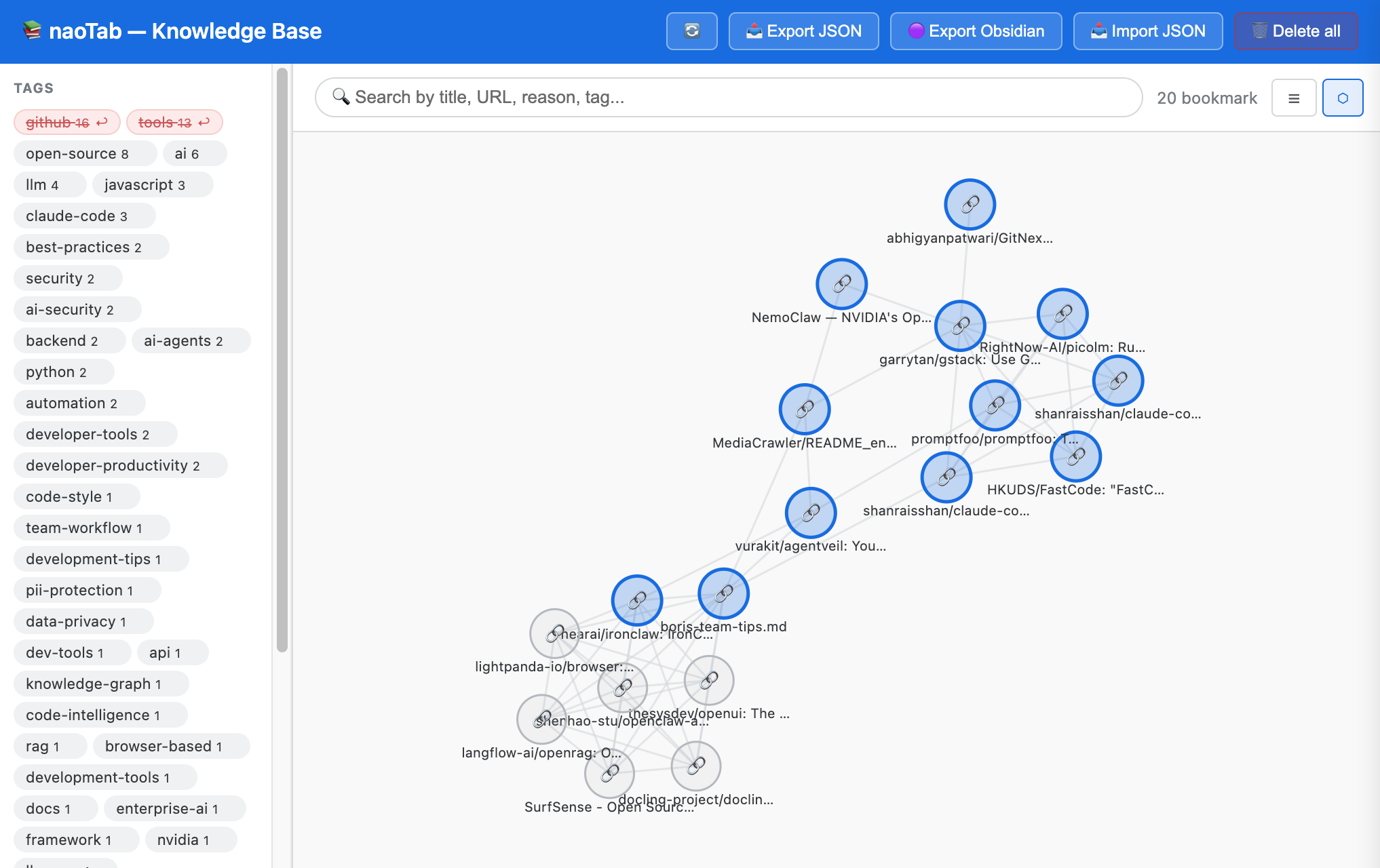Select the MediaCrawler/README node
Image resolution: width=1380 pixels, height=868 pixels.
(x=805, y=409)
